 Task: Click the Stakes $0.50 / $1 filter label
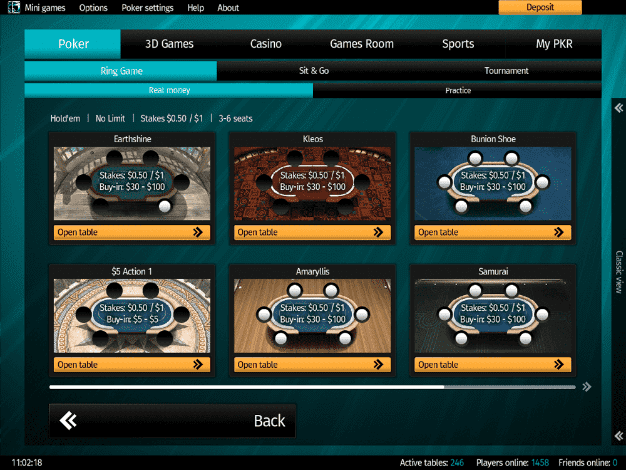pyautogui.click(x=172, y=119)
